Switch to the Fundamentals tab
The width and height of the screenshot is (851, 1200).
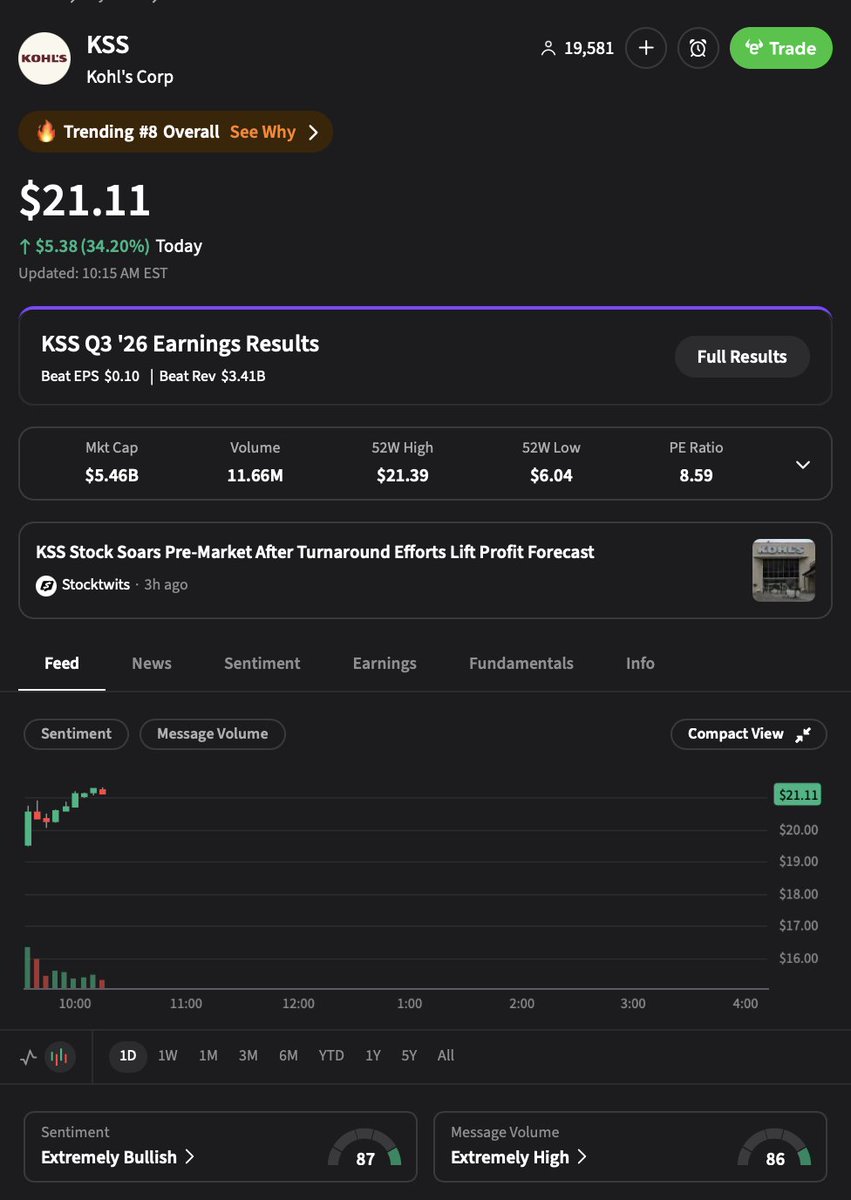521,663
